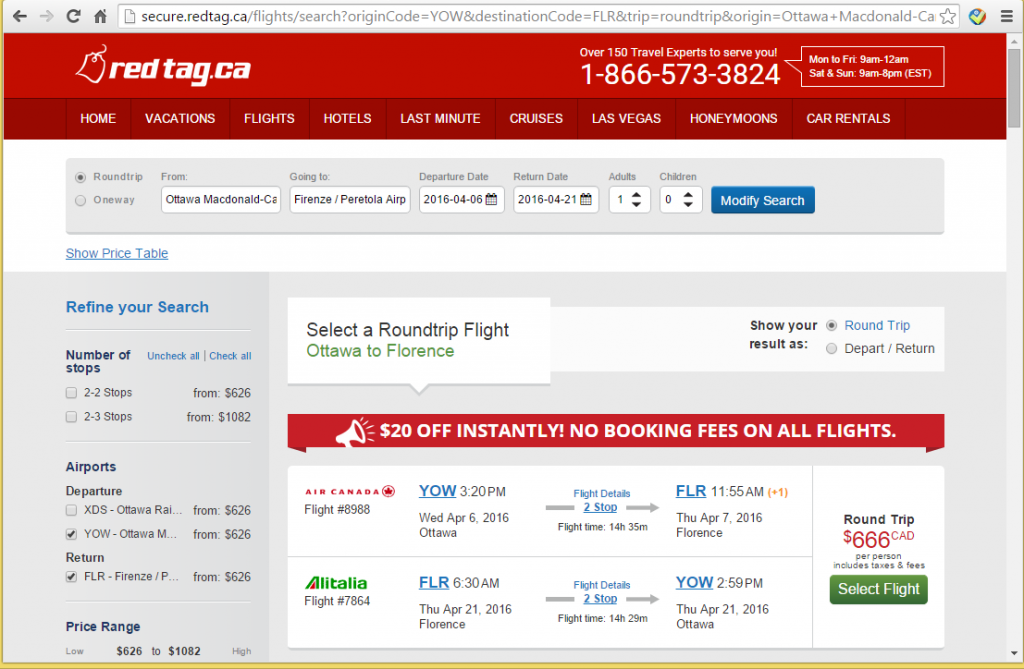
Task: Click the redtag.ca logo
Action: (162, 68)
